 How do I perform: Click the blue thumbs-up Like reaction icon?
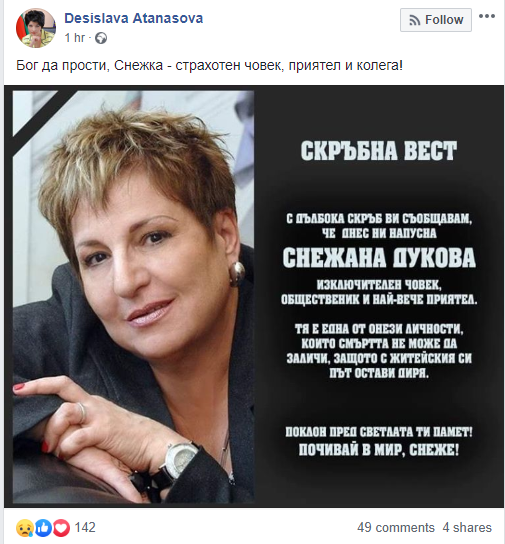click(43, 528)
